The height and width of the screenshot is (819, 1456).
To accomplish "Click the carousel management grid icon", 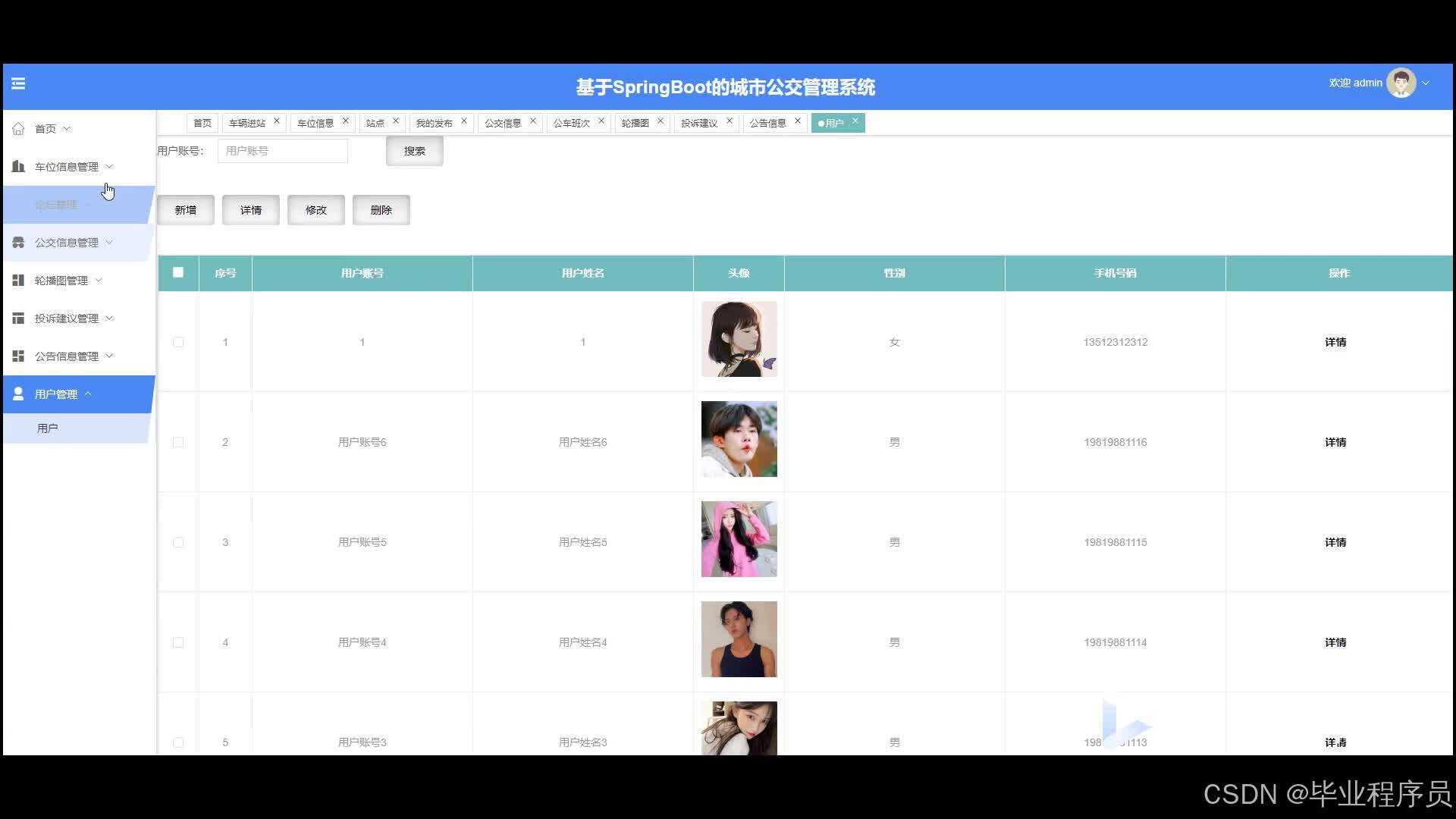I will pyautogui.click(x=18, y=281).
